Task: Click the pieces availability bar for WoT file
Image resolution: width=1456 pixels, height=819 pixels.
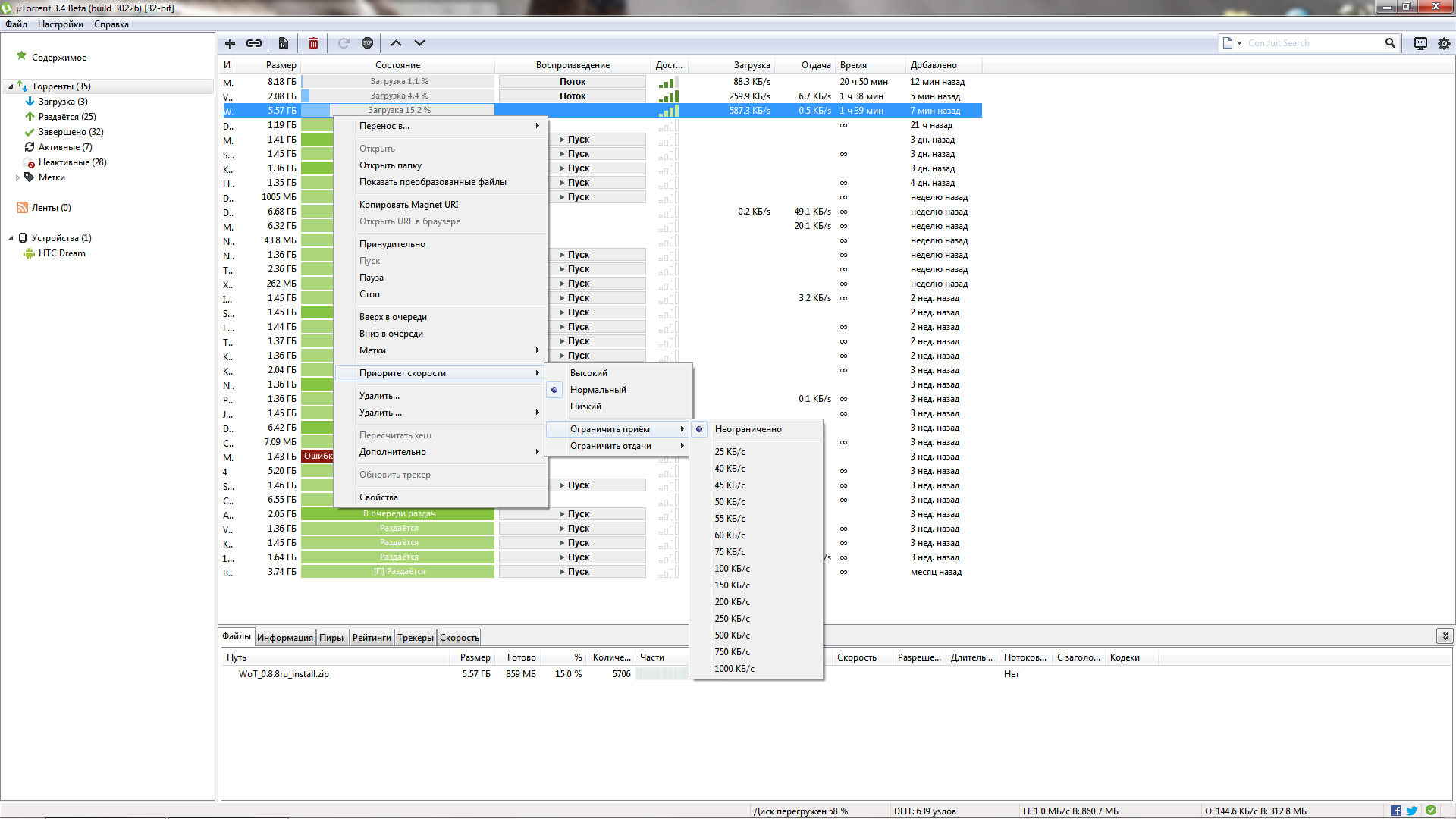Action: [662, 674]
